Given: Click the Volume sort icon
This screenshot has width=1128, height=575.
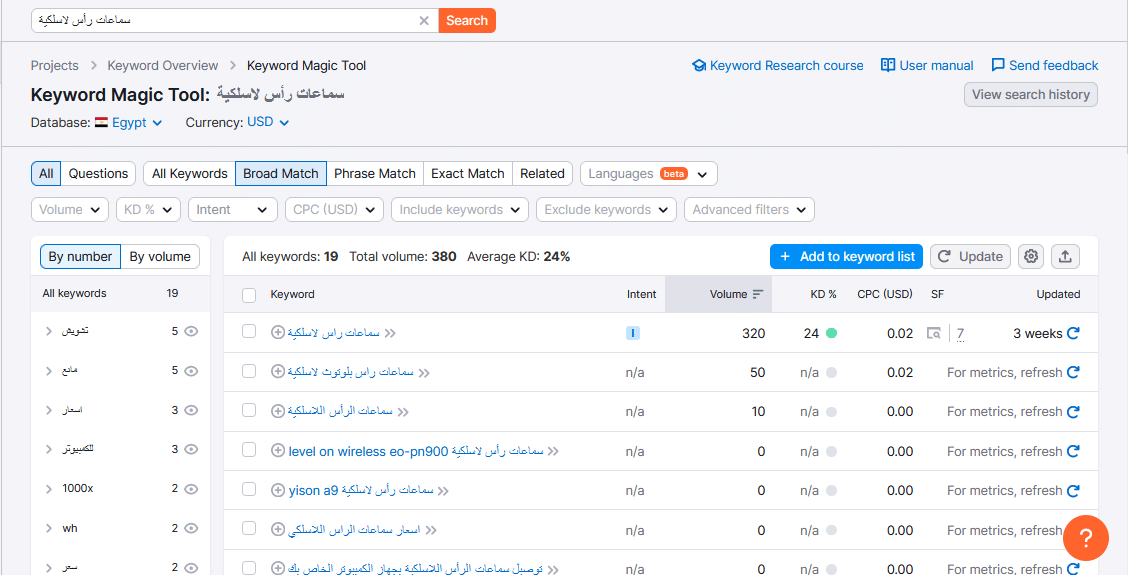Looking at the screenshot, I should pyautogui.click(x=758, y=294).
